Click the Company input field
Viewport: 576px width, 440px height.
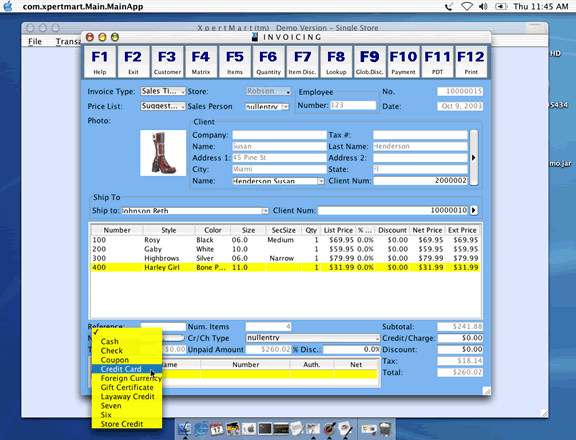click(x=279, y=135)
